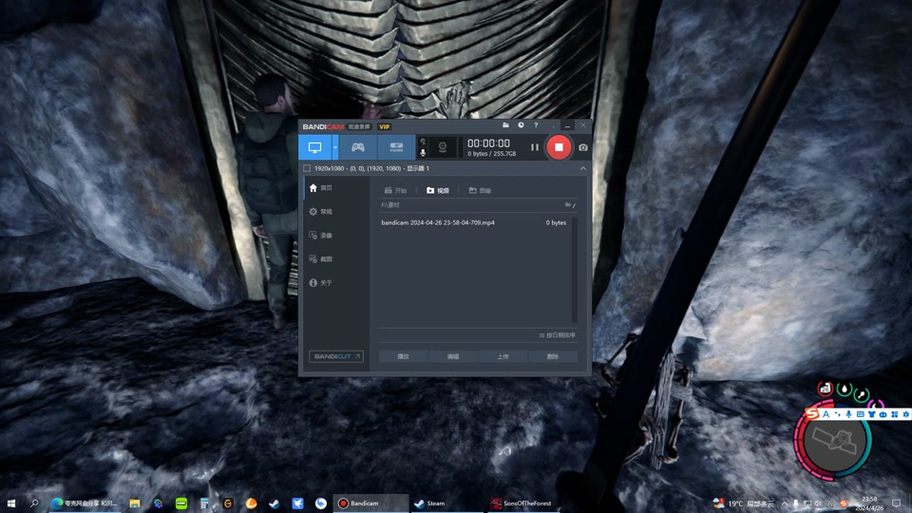
Task: Click the 删除 Delete button
Action: [x=553, y=357]
